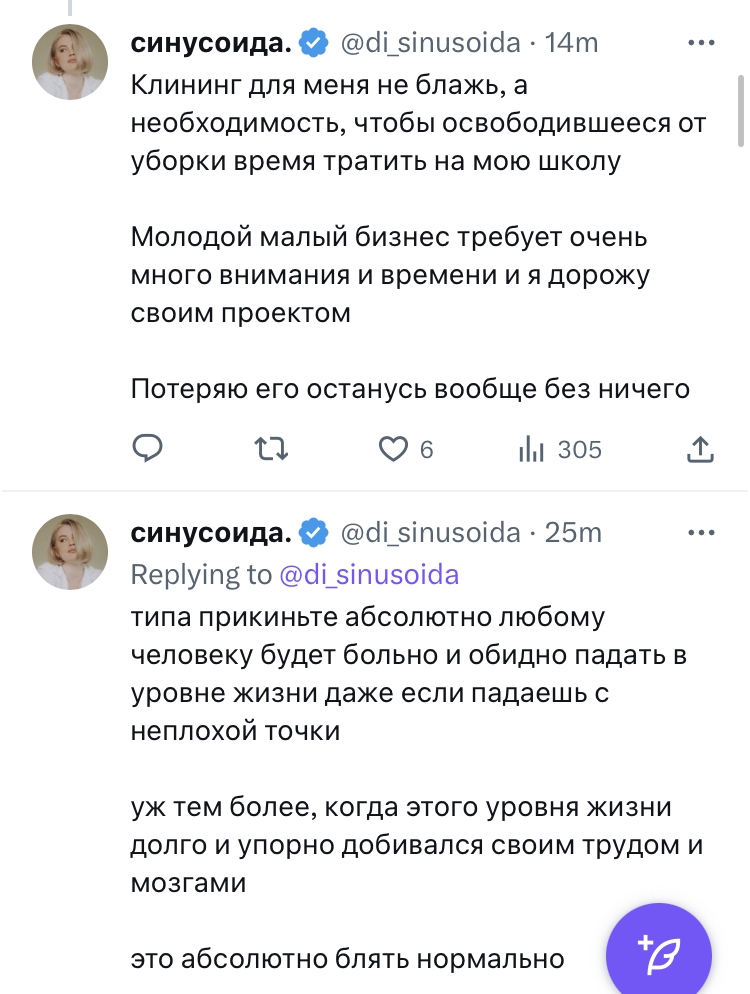Open the profile avatar on the 25m tweet
The height and width of the screenshot is (994, 750).
tap(70, 552)
